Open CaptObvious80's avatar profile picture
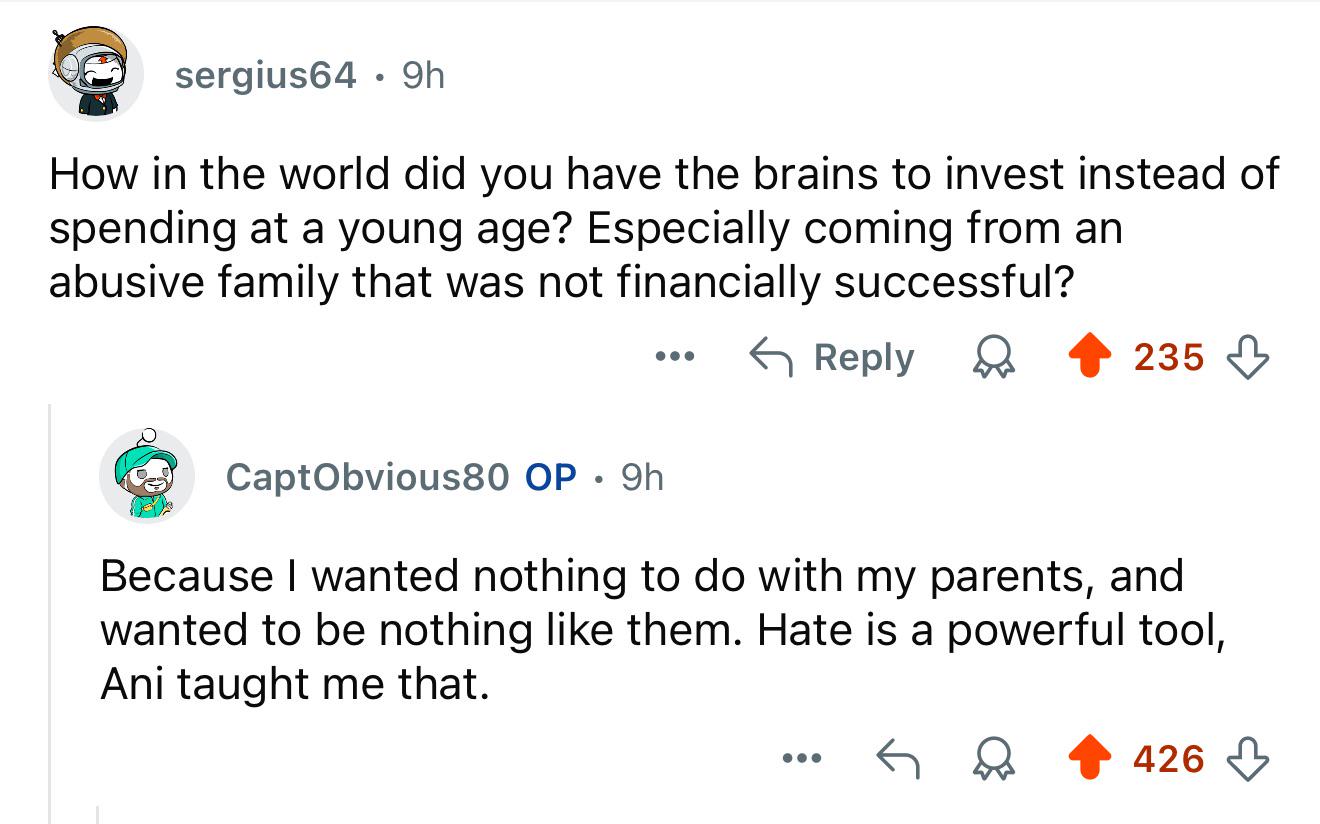This screenshot has width=1320, height=824. pos(146,477)
